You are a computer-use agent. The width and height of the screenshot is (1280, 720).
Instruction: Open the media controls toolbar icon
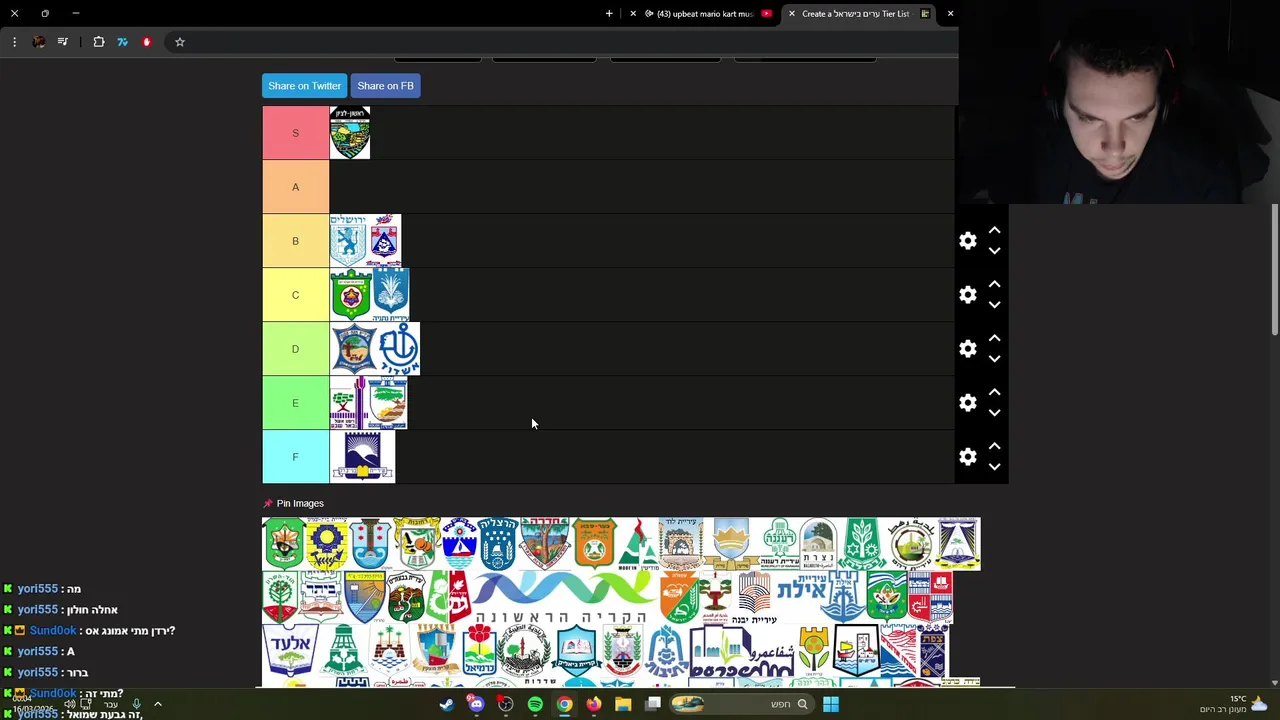pos(63,42)
